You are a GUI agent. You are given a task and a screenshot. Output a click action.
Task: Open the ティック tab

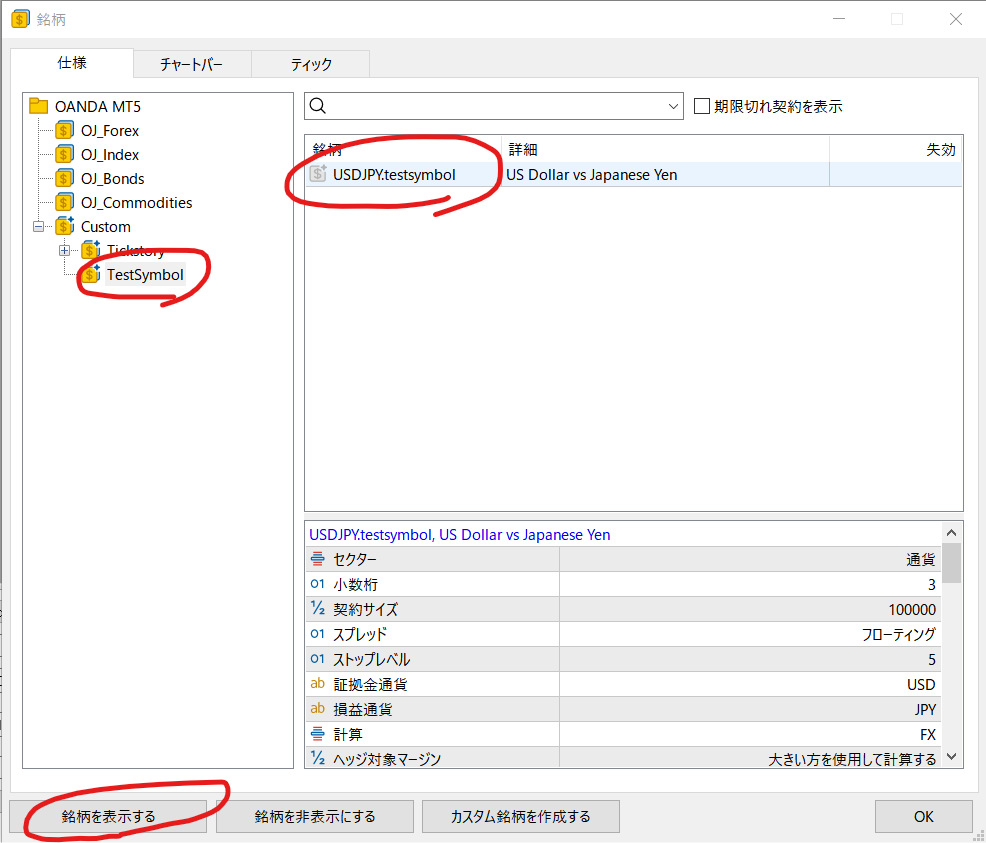(x=311, y=64)
